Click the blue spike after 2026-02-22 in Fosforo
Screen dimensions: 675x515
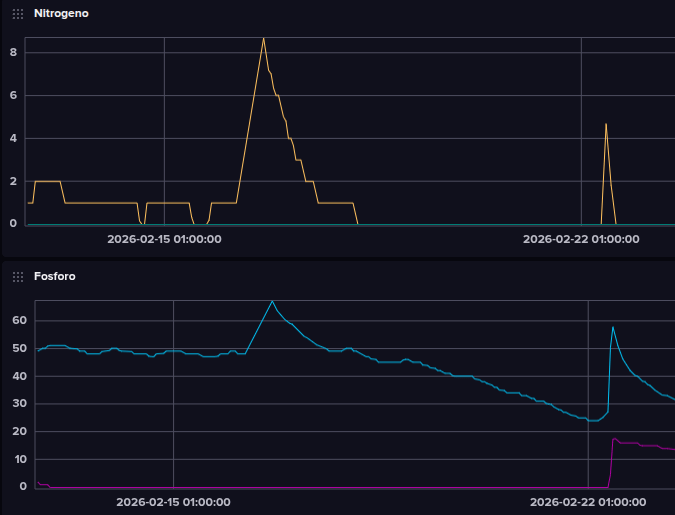coord(613,327)
